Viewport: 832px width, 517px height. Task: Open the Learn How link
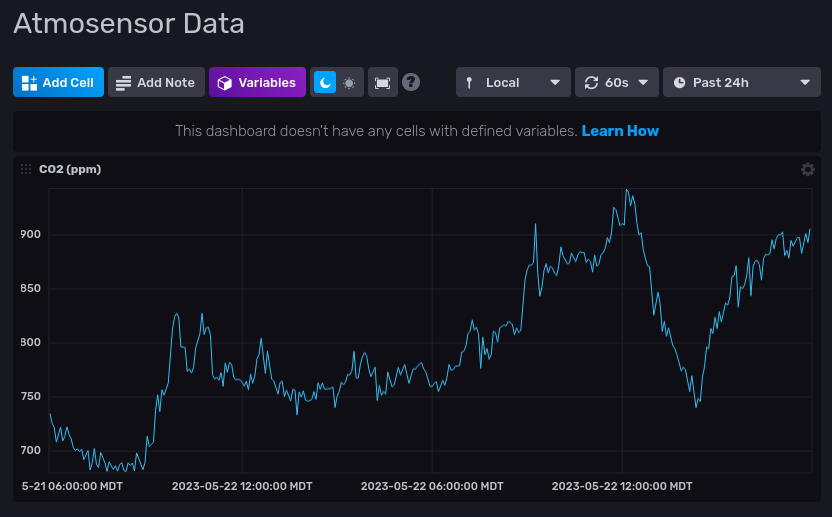[x=620, y=131]
